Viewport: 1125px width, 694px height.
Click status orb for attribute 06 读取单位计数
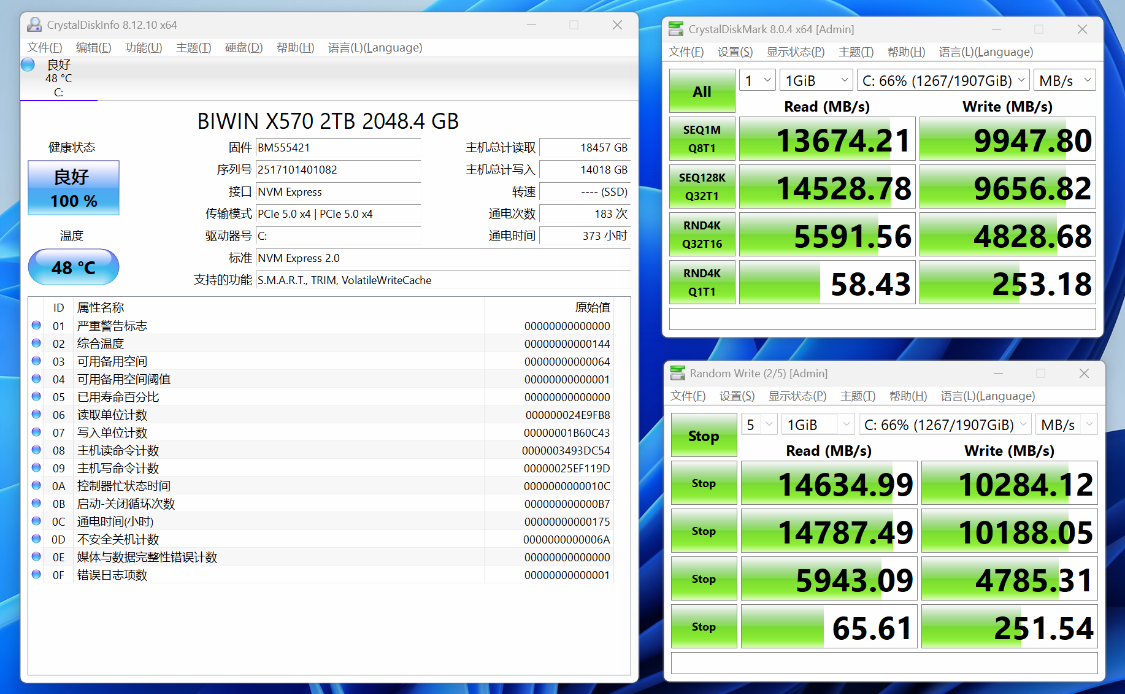point(37,414)
